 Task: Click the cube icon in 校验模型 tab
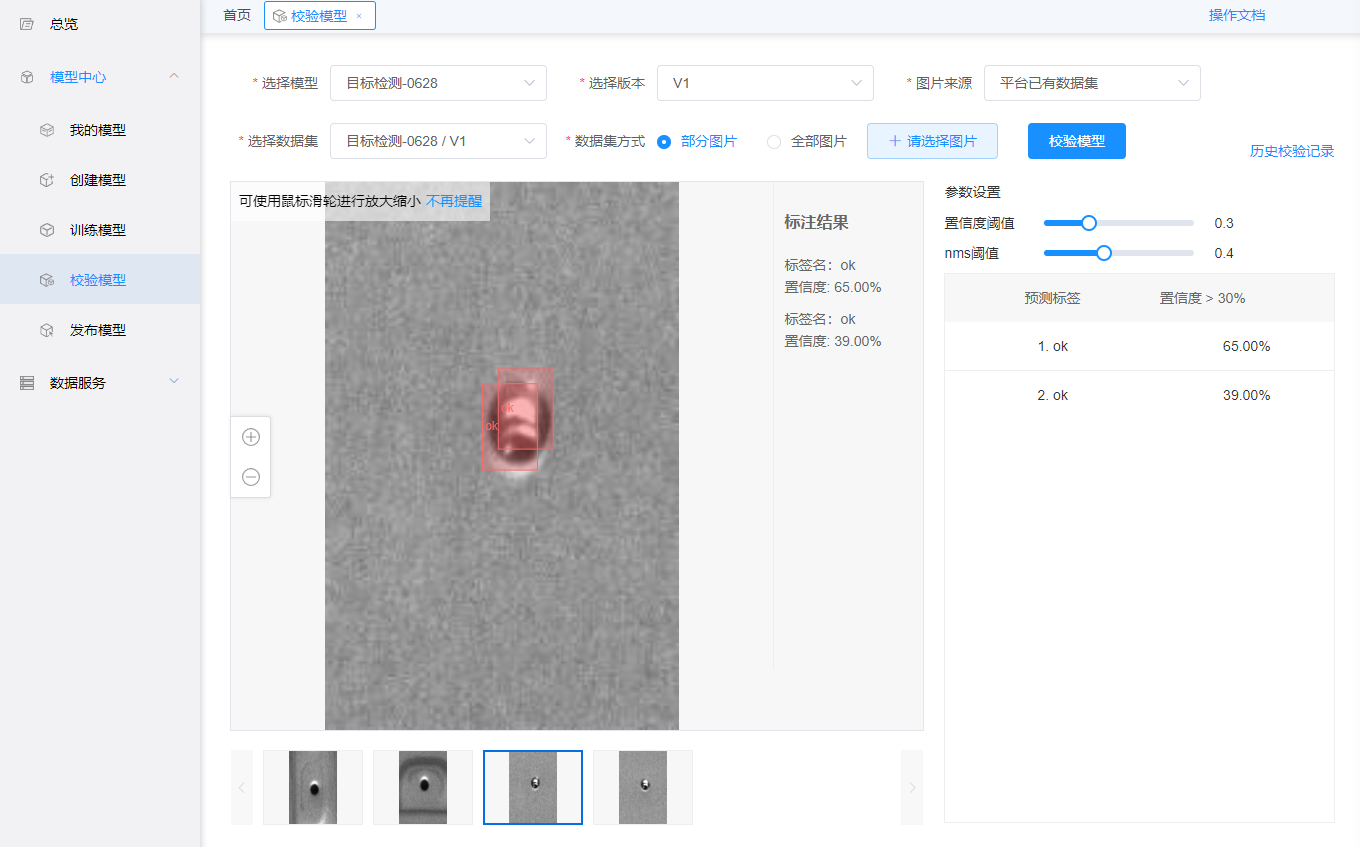click(280, 16)
